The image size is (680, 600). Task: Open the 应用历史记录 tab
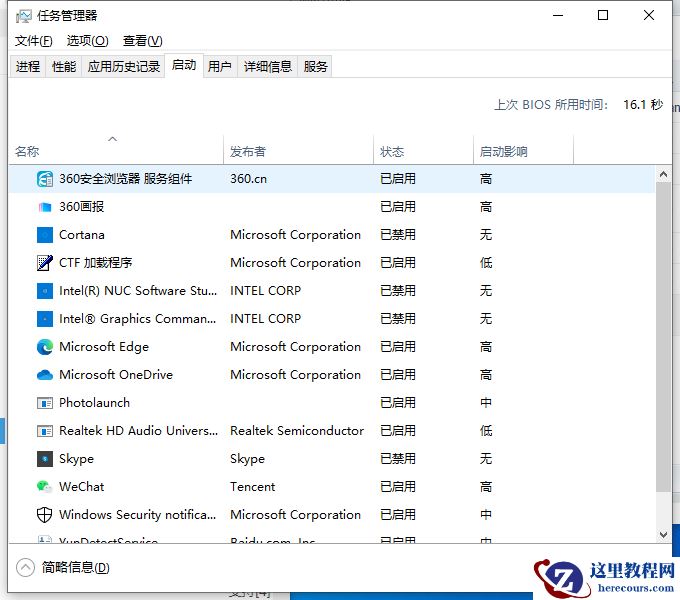(x=124, y=67)
